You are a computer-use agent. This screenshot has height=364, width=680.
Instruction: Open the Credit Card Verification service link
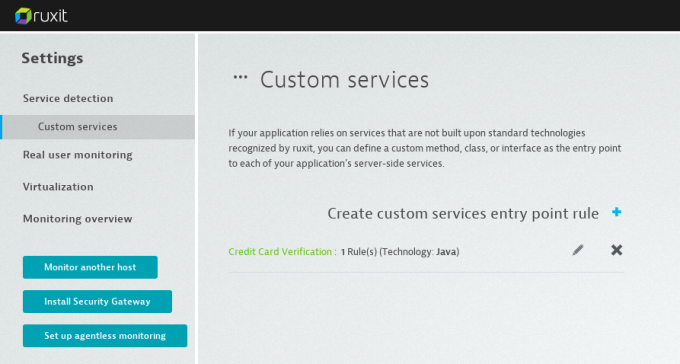click(280, 252)
